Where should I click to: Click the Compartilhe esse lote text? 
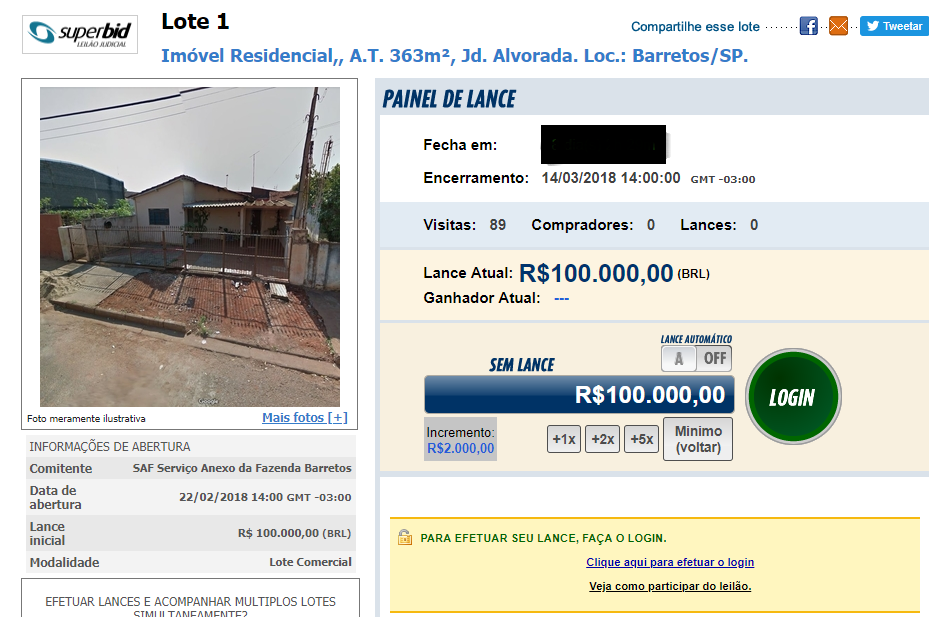click(x=695, y=27)
